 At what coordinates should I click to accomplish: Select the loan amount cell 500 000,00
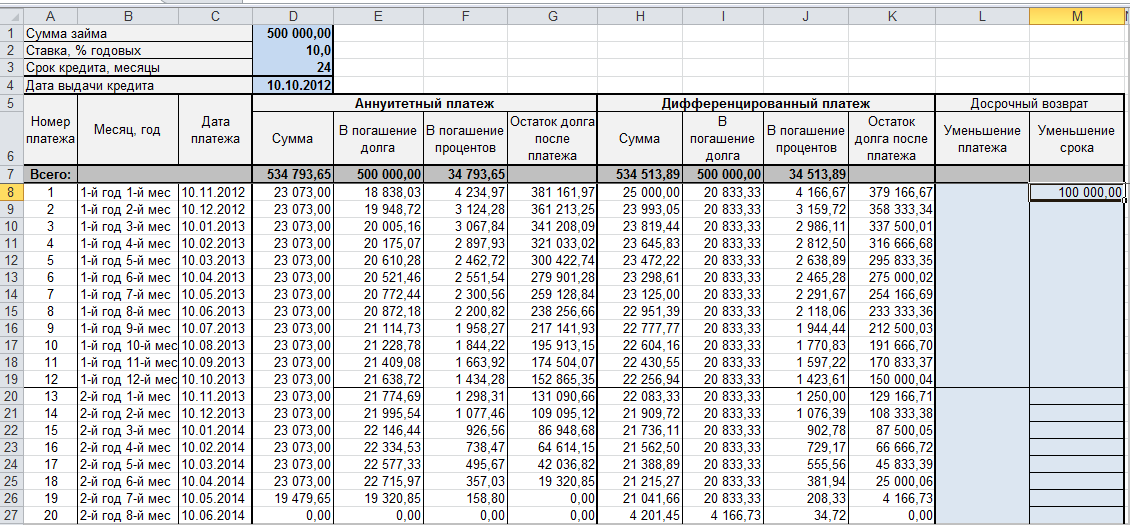click(293, 33)
